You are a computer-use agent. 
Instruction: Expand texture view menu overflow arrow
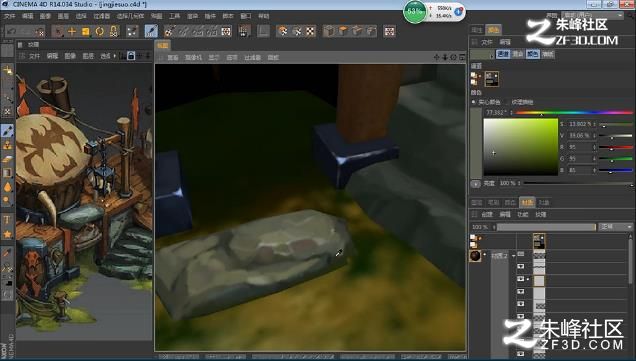click(x=114, y=56)
